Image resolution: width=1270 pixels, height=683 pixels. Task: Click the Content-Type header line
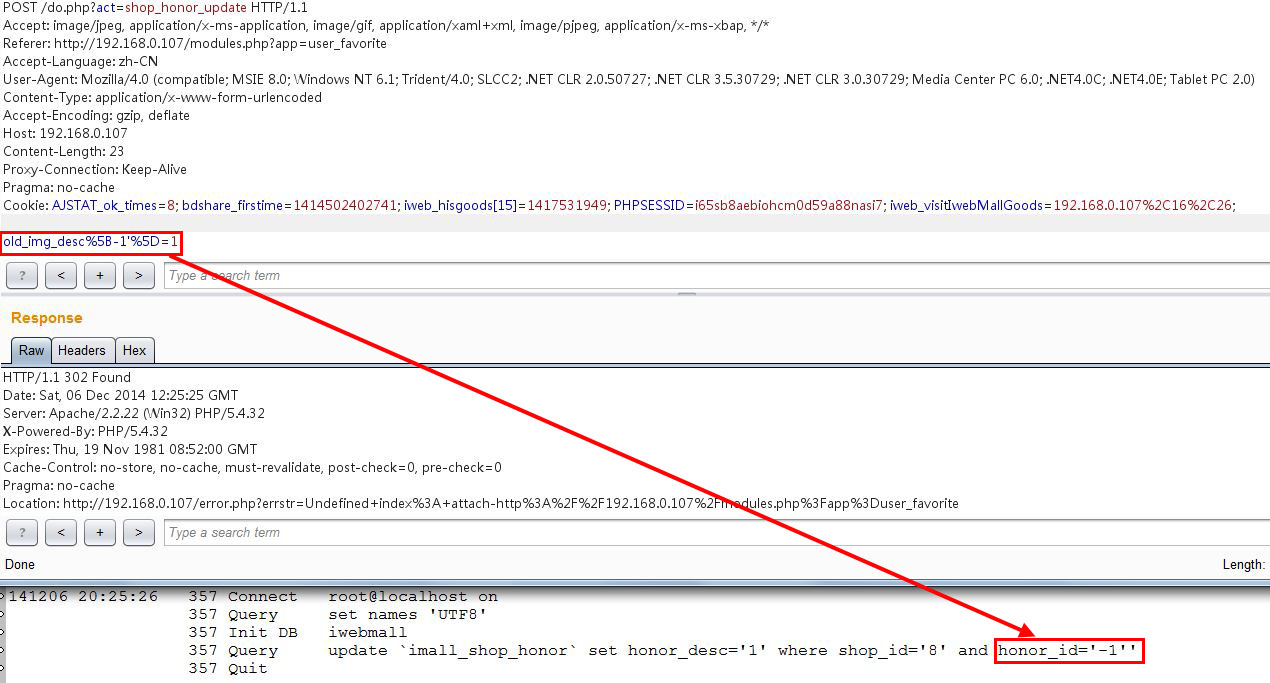pos(163,97)
